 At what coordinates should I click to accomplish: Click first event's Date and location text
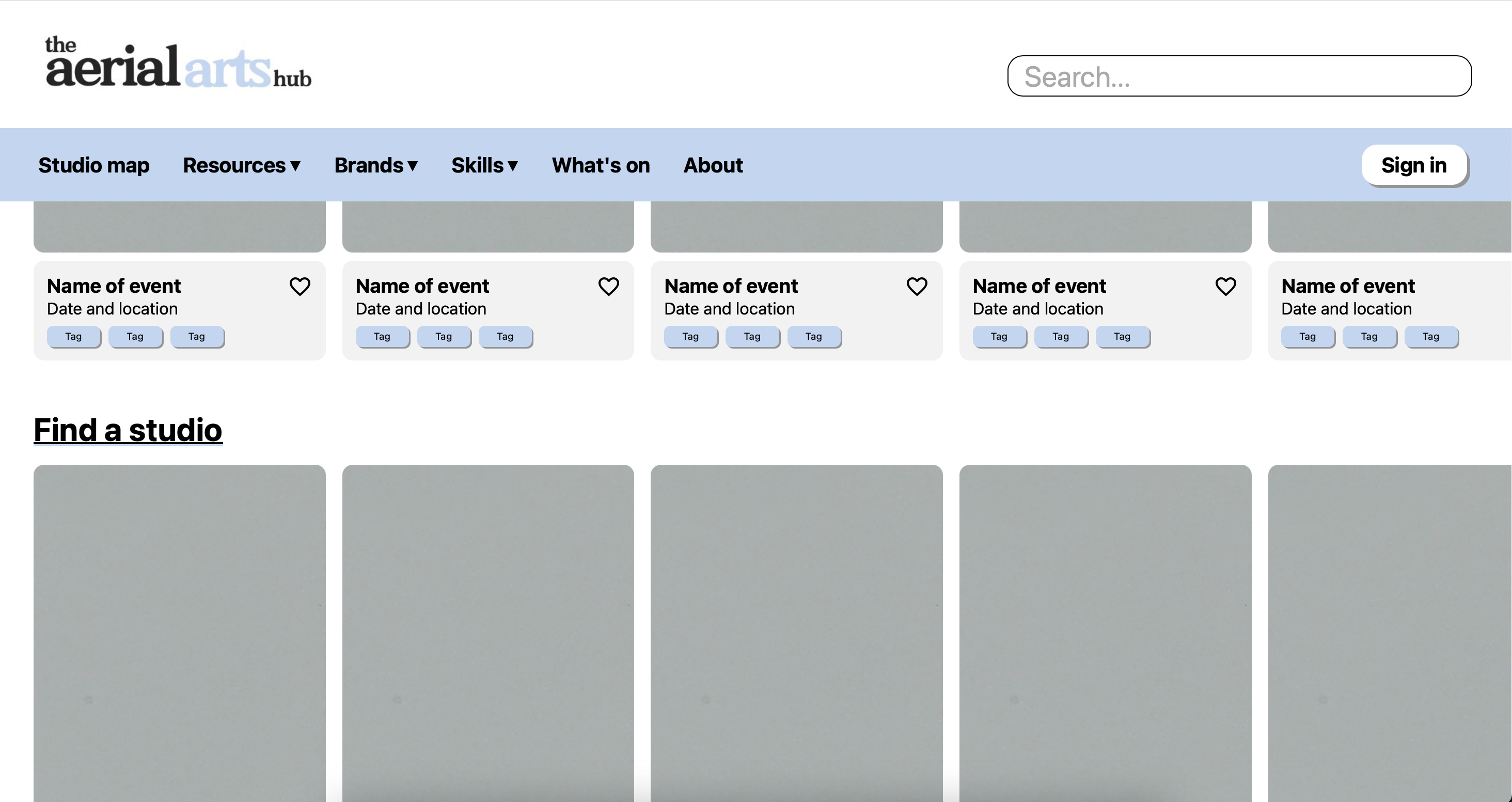pos(112,309)
